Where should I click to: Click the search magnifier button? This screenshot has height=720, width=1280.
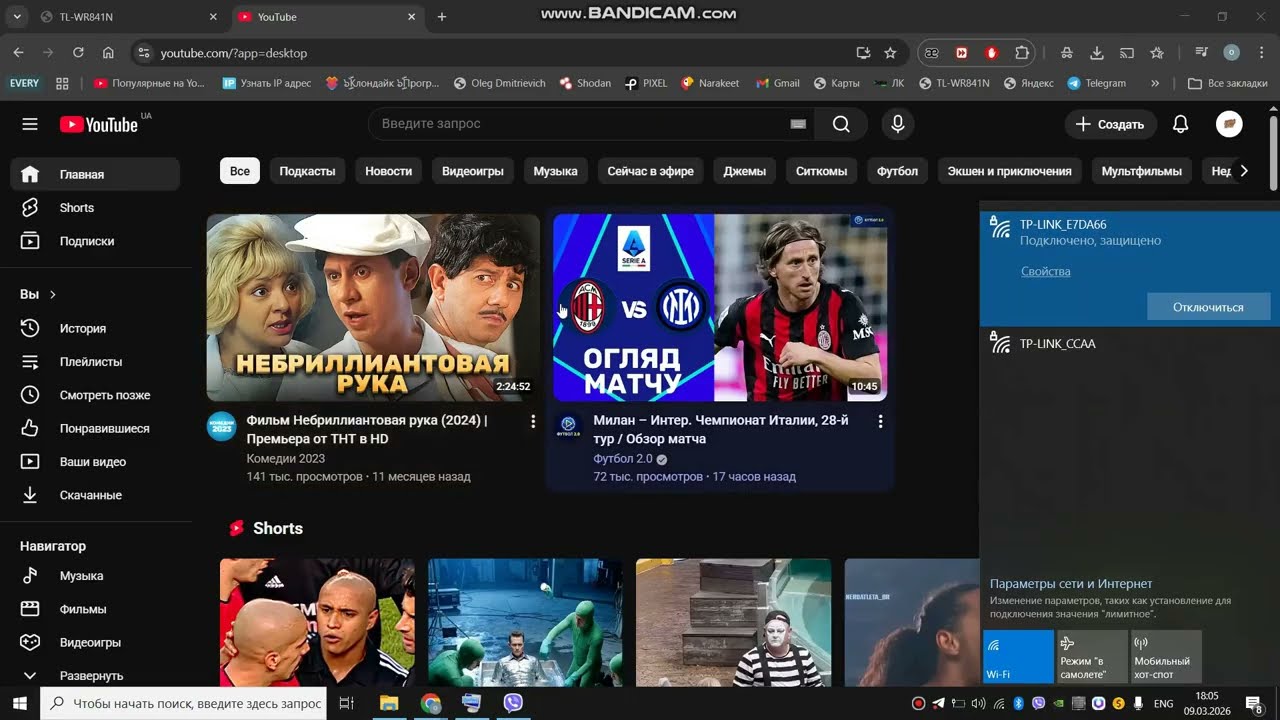pyautogui.click(x=841, y=124)
